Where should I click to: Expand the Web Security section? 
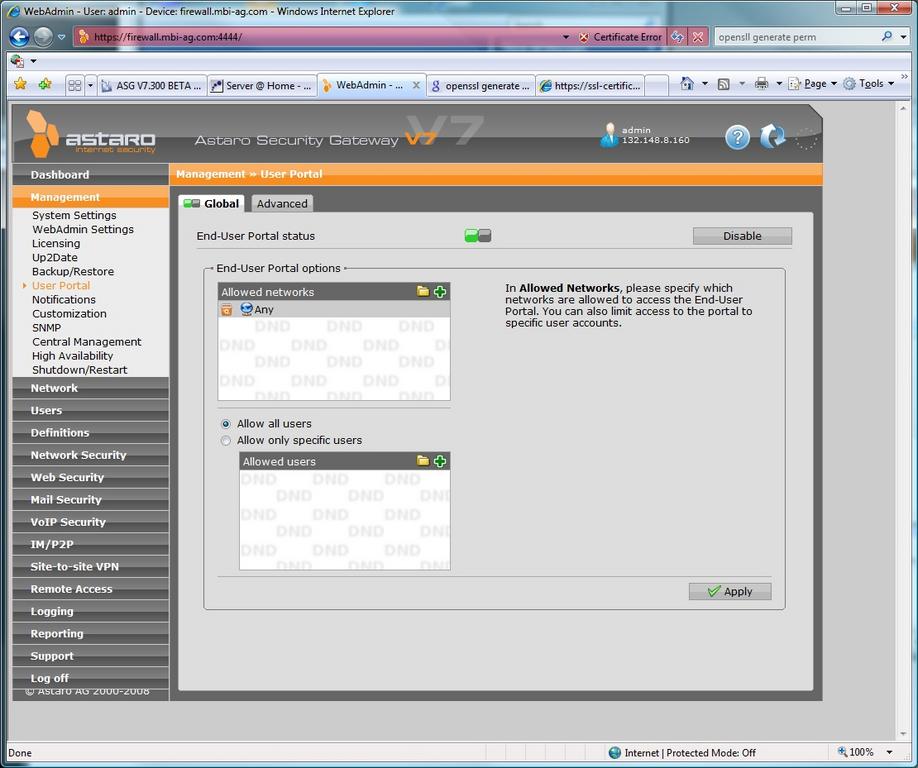pyautogui.click(x=91, y=477)
